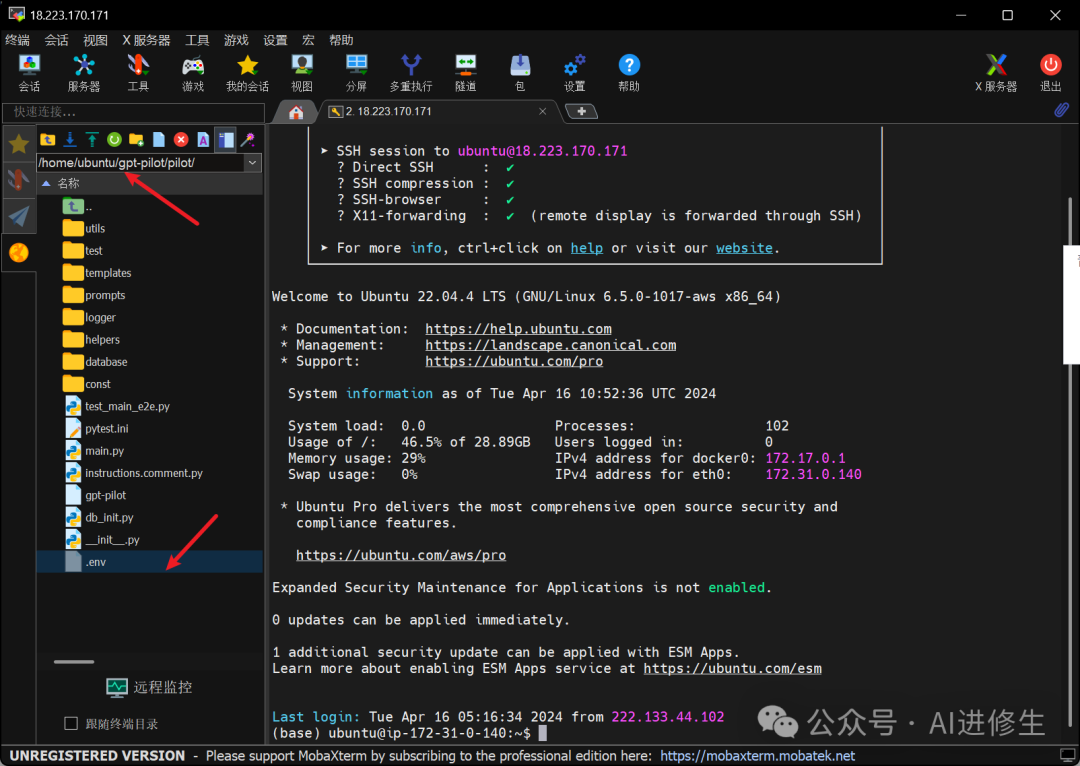
Task: Click the 名称 column sort arrow
Action: point(46,183)
